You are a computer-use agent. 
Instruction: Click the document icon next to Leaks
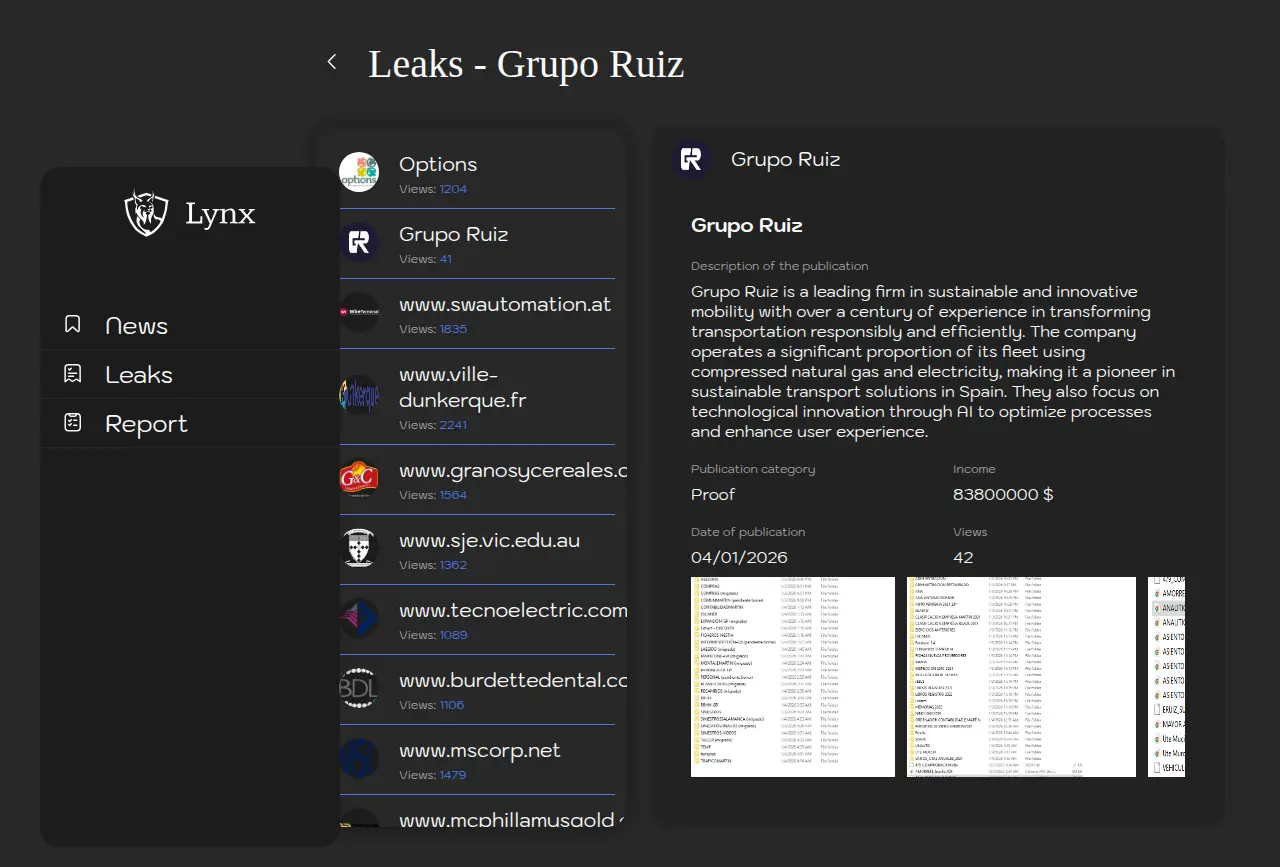point(73,374)
